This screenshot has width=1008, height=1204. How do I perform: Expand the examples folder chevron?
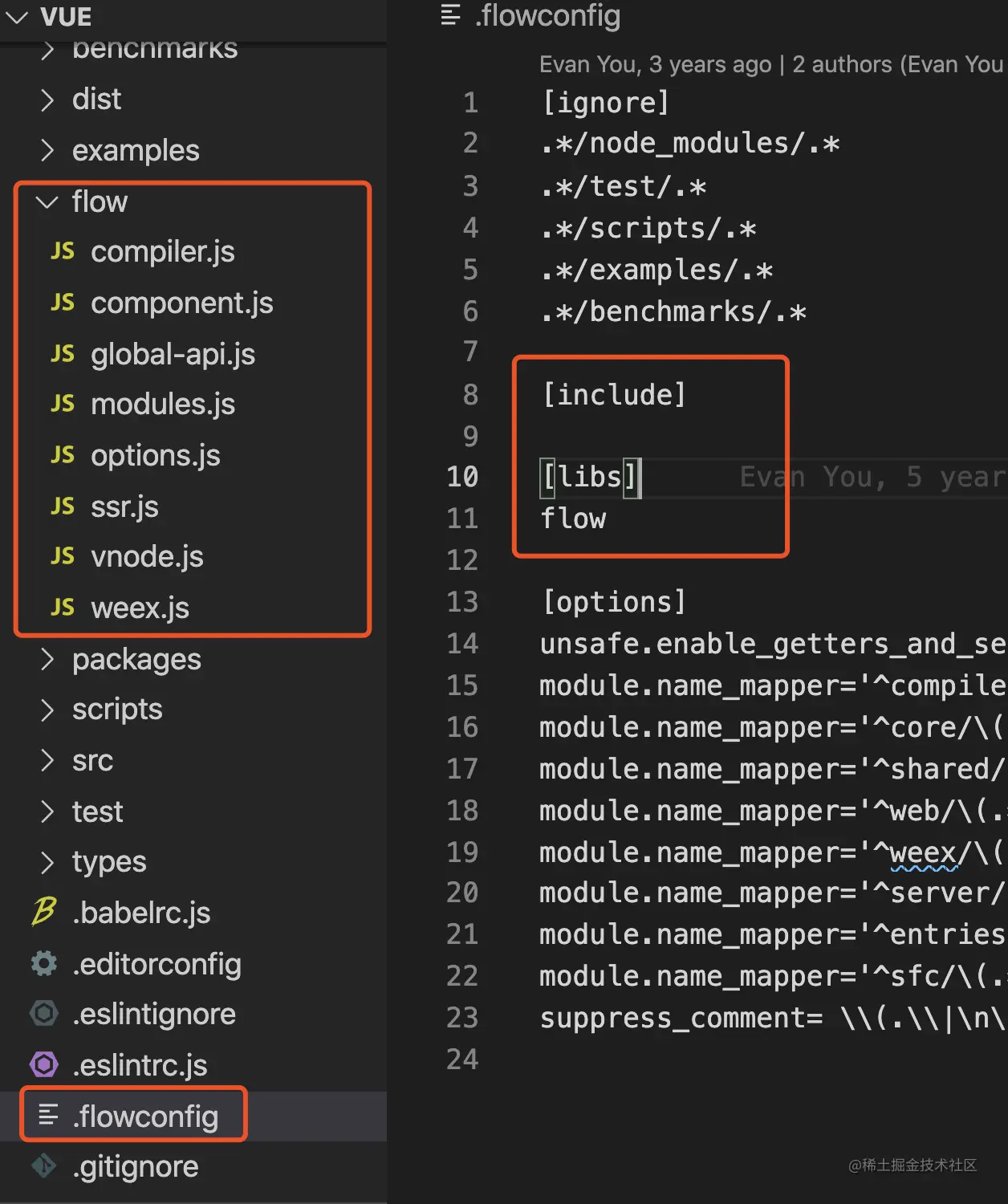tap(47, 151)
